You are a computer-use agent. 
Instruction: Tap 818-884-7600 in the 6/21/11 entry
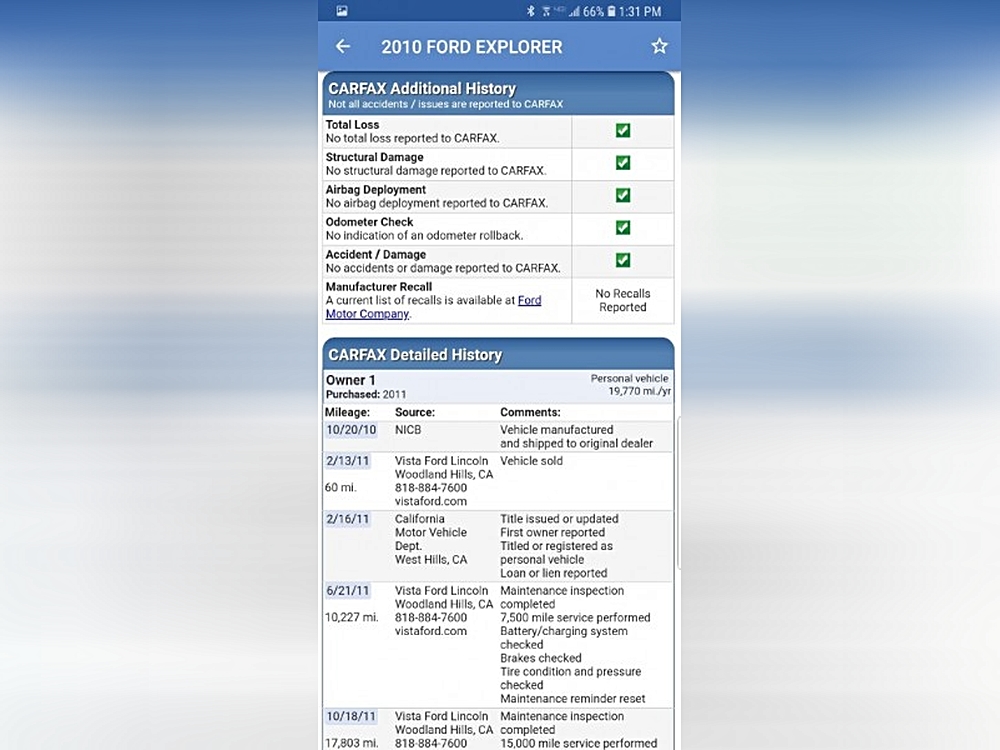[x=431, y=617]
